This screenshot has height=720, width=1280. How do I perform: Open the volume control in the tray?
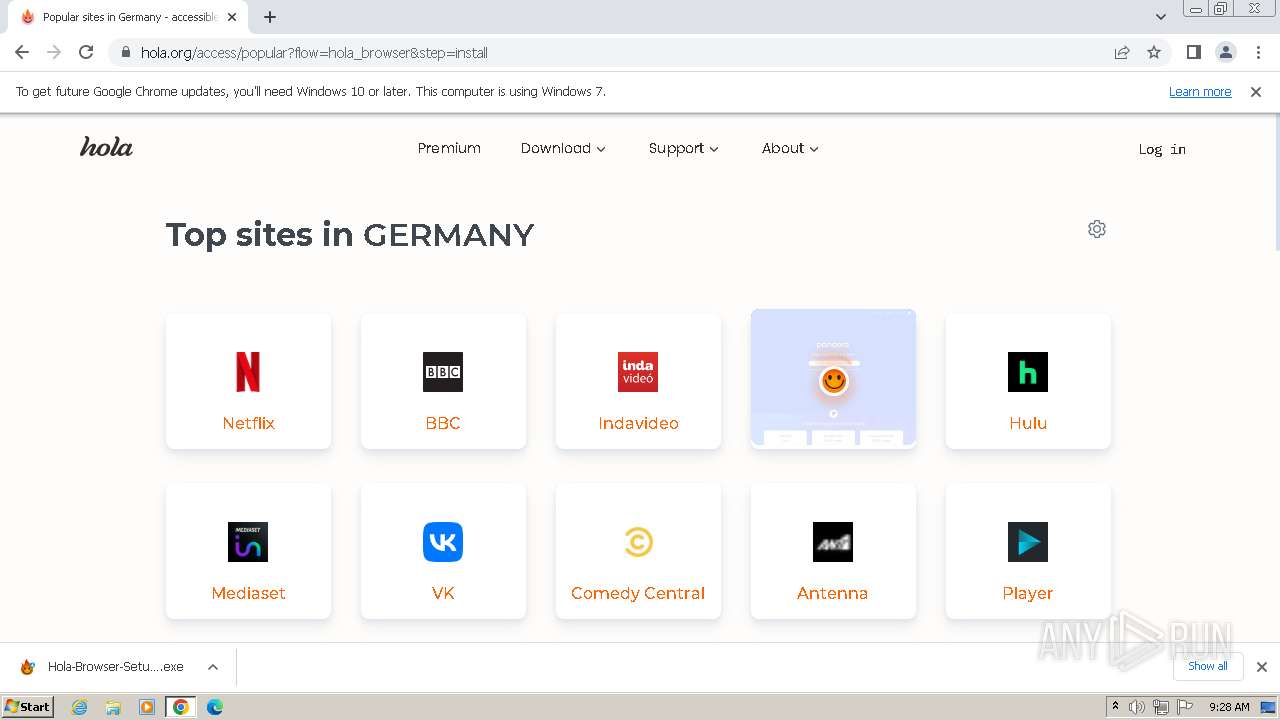1137,707
